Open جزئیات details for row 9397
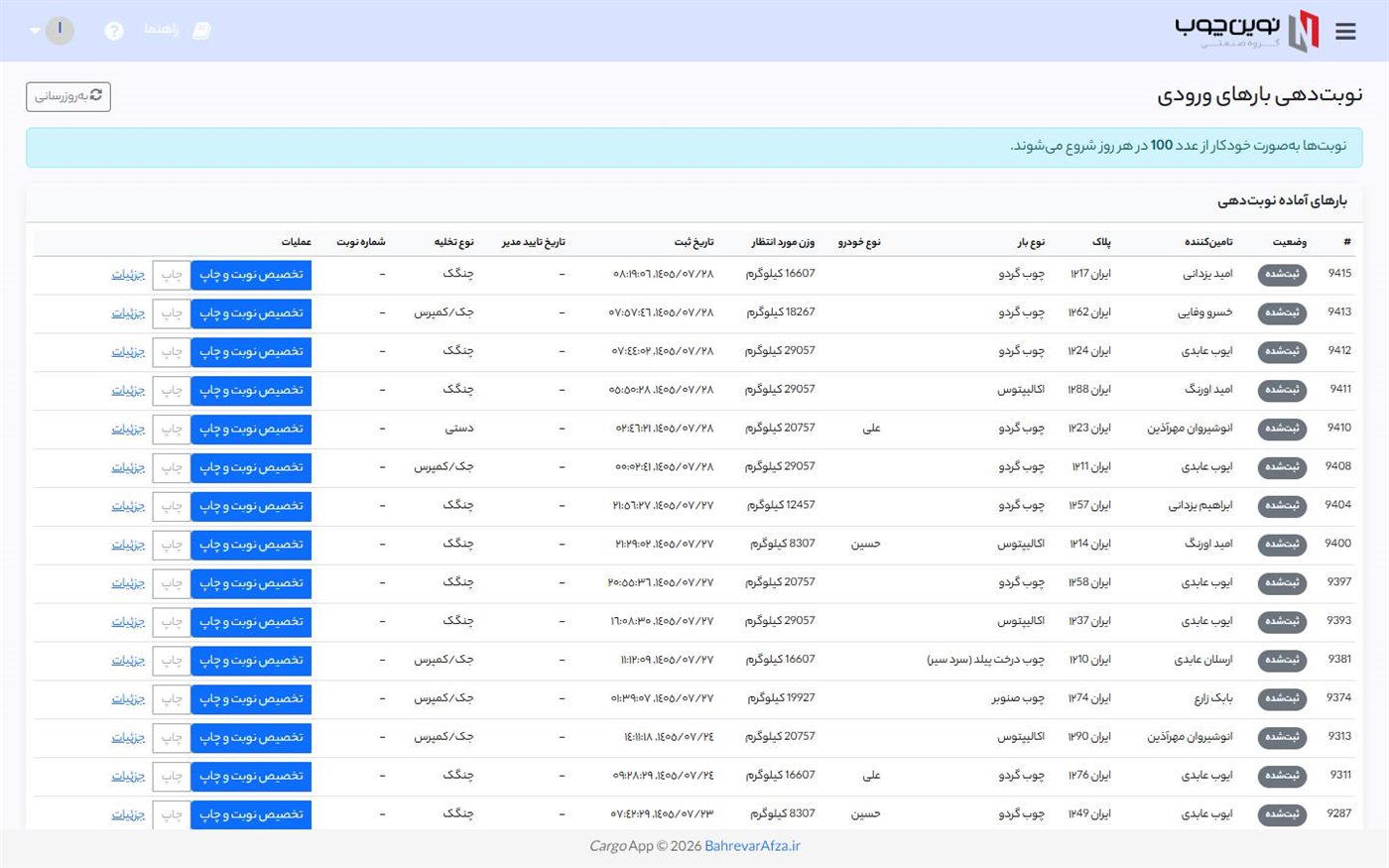This screenshot has height=868, width=1389. (x=128, y=583)
